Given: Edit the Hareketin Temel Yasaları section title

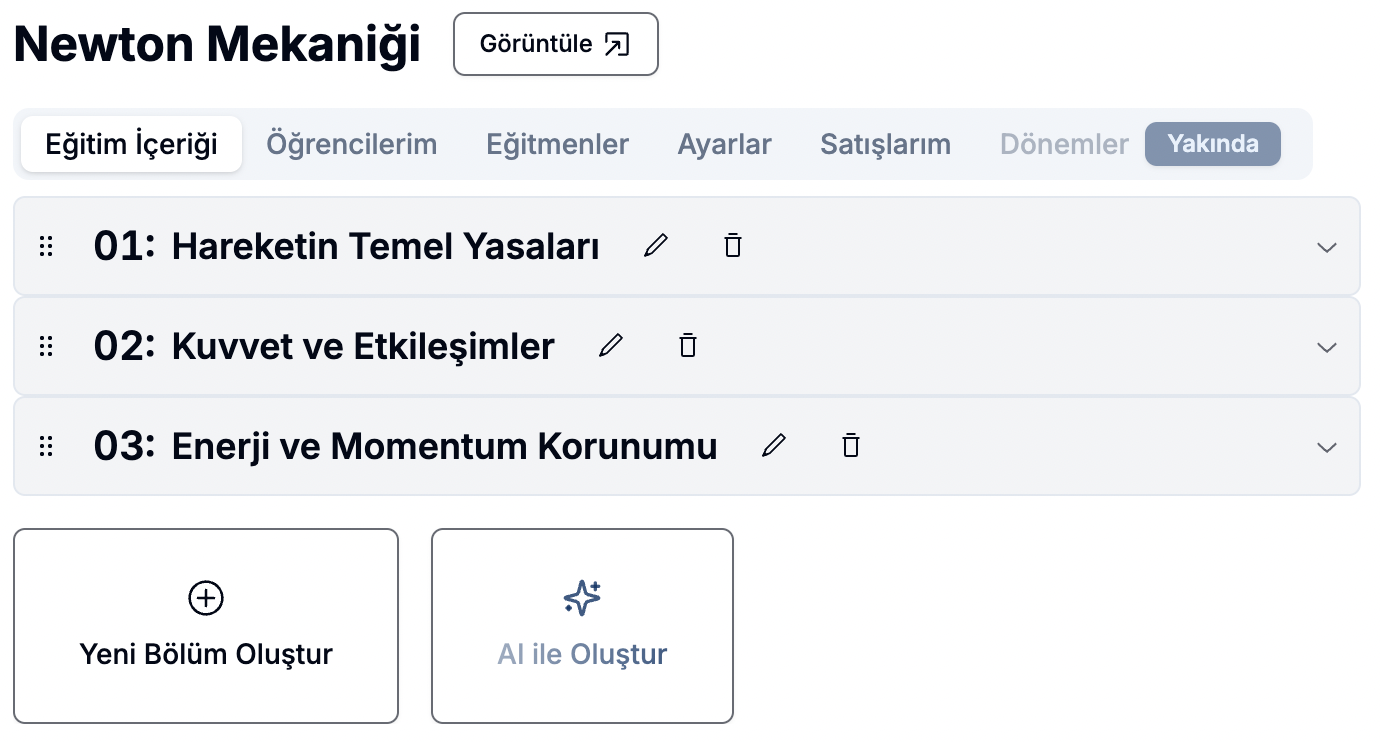Looking at the screenshot, I should point(656,246).
